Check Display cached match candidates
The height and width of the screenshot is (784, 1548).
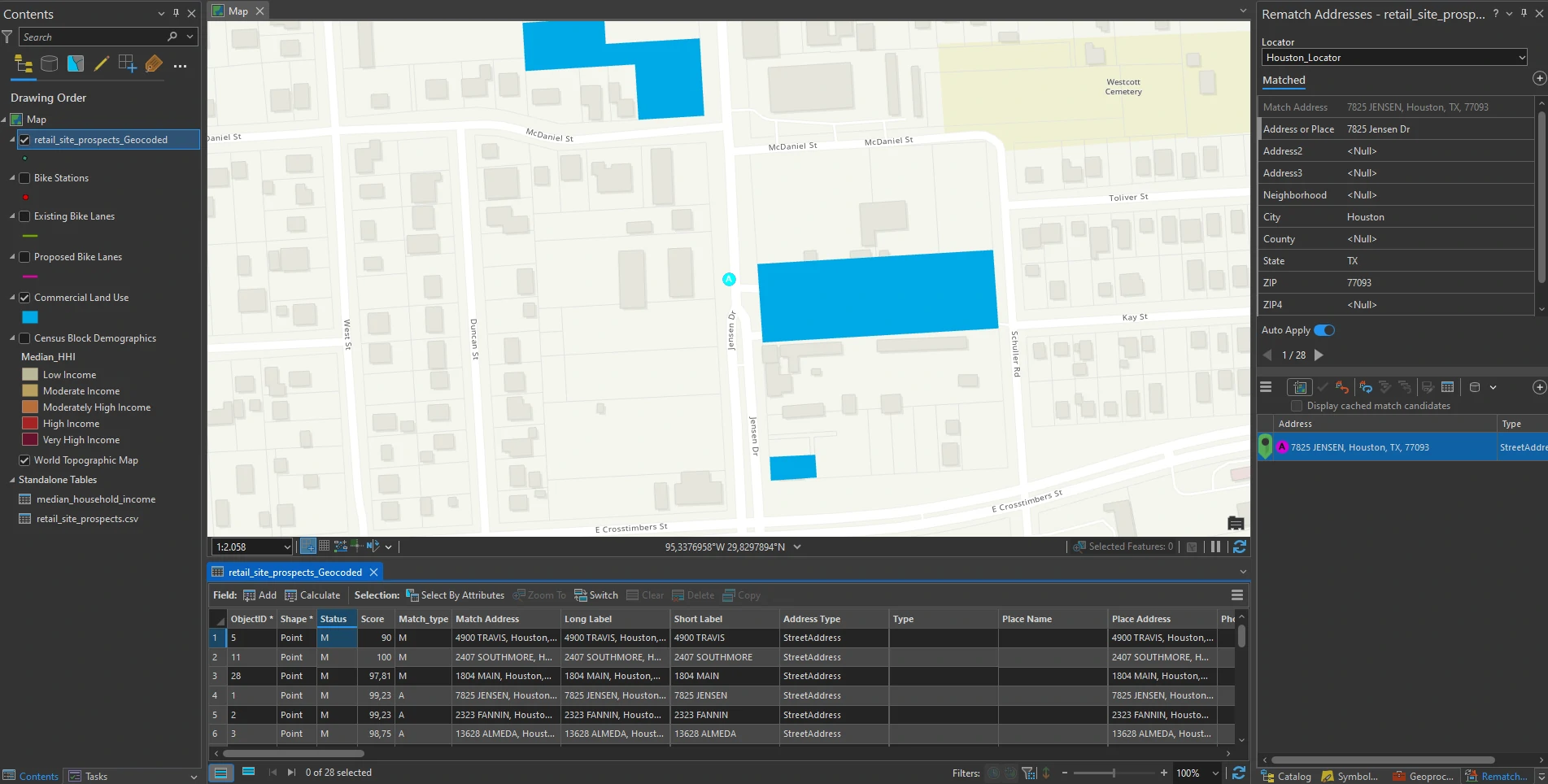point(1297,406)
